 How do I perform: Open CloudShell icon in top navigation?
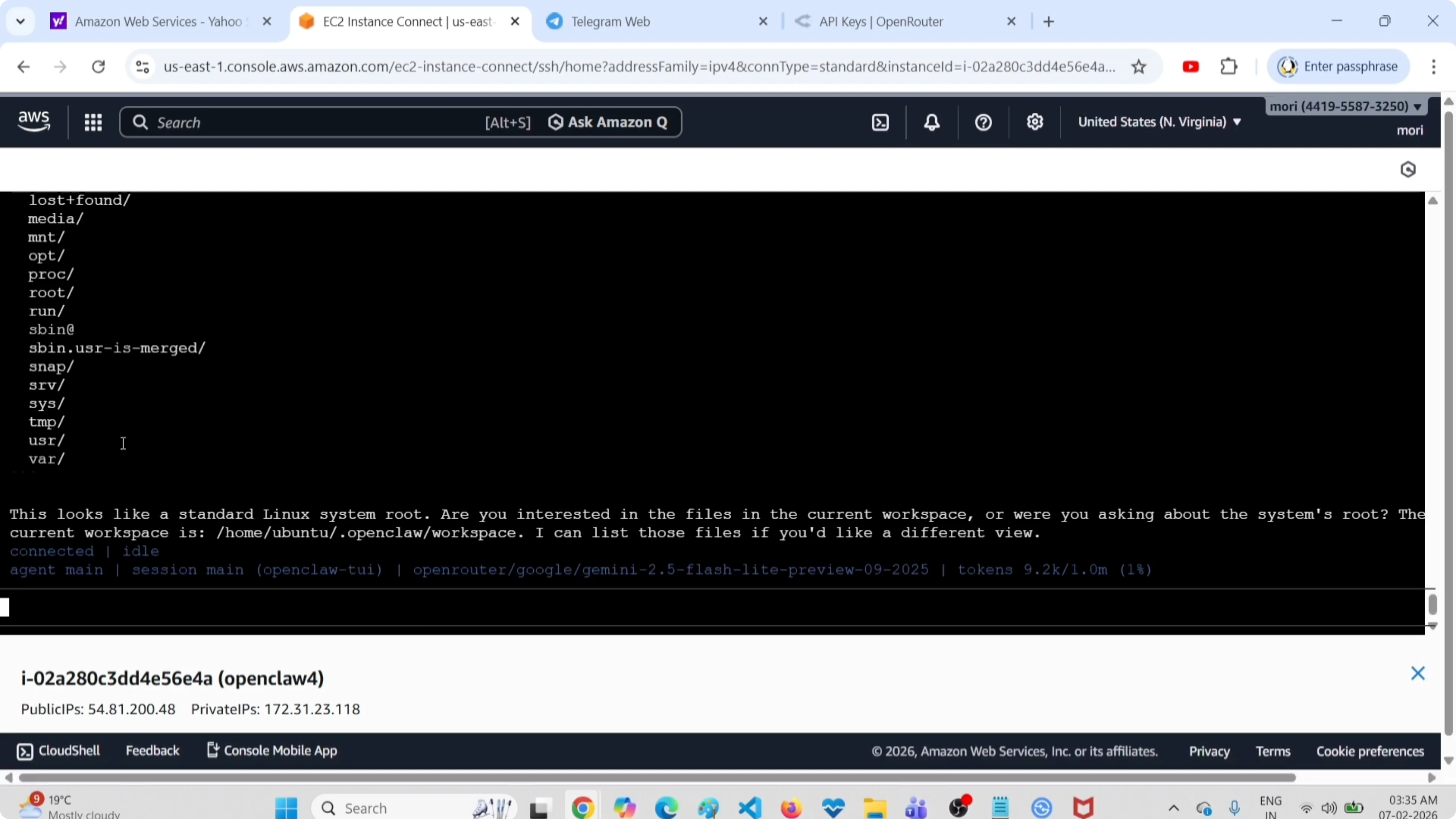coord(880,122)
